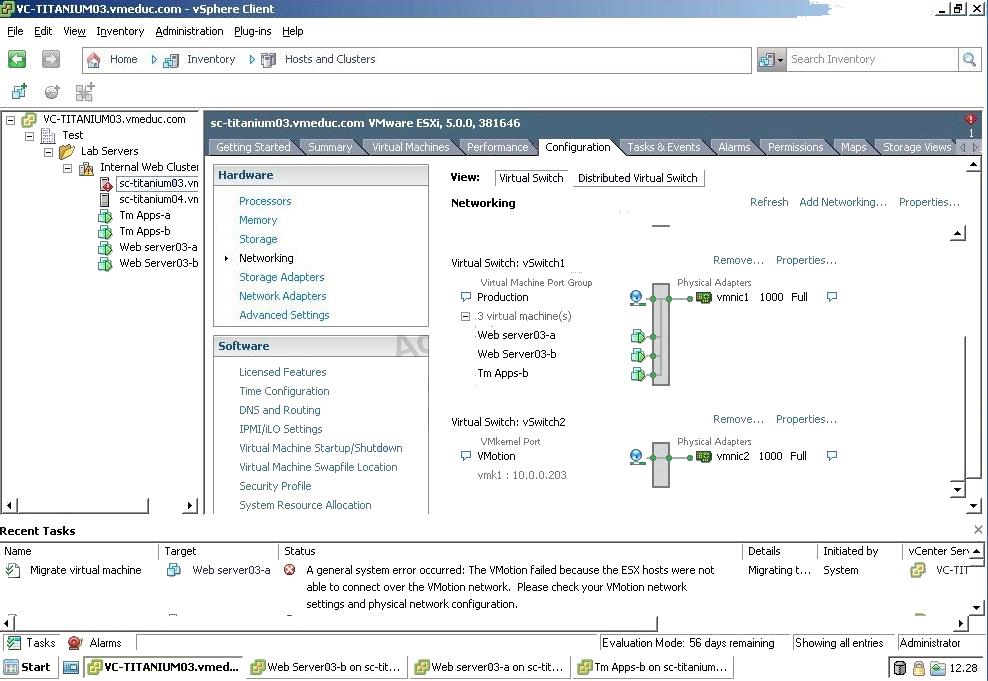
Task: Click the Search Inventory magnifier icon
Action: [969, 60]
